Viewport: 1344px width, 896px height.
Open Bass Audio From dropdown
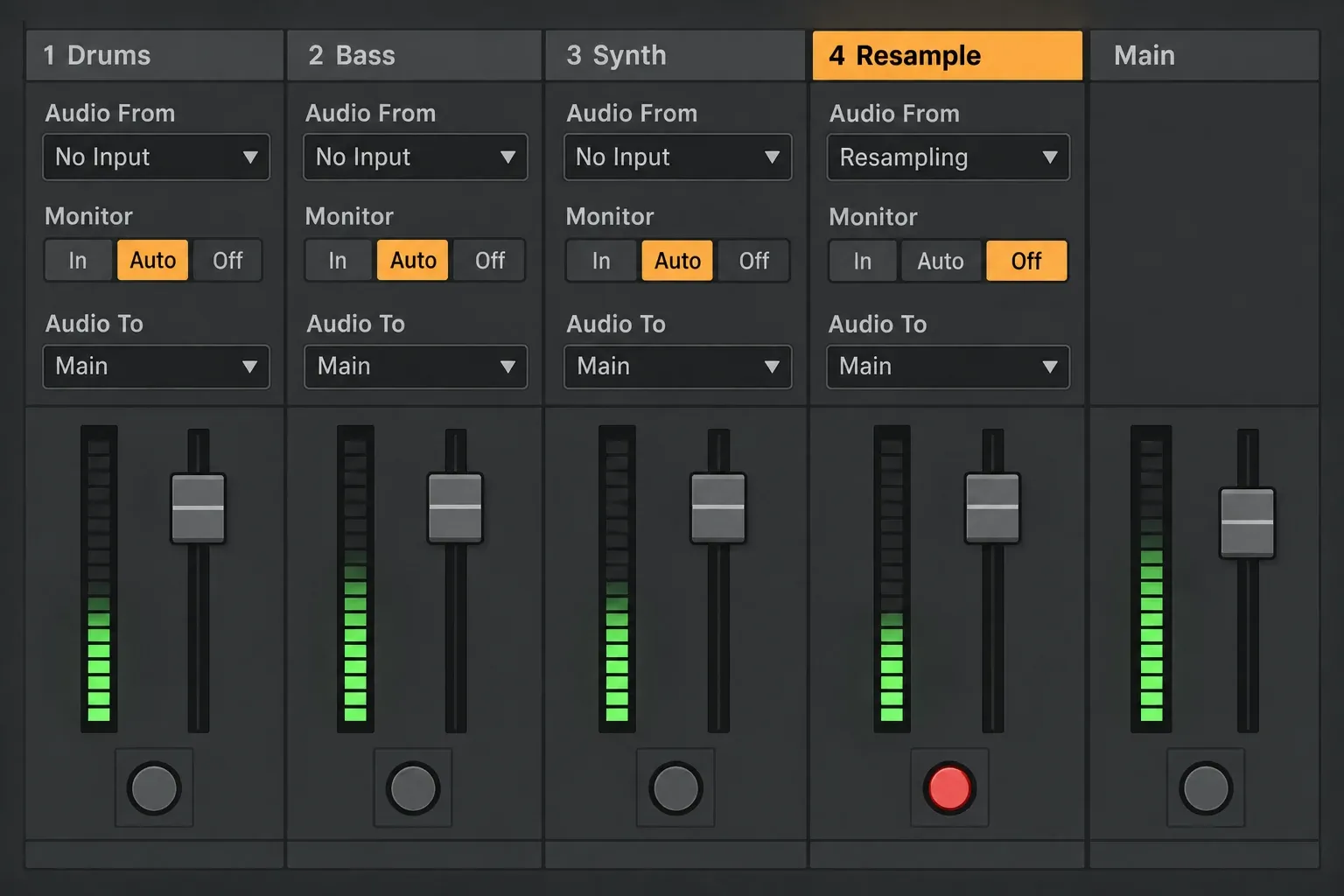(x=416, y=157)
